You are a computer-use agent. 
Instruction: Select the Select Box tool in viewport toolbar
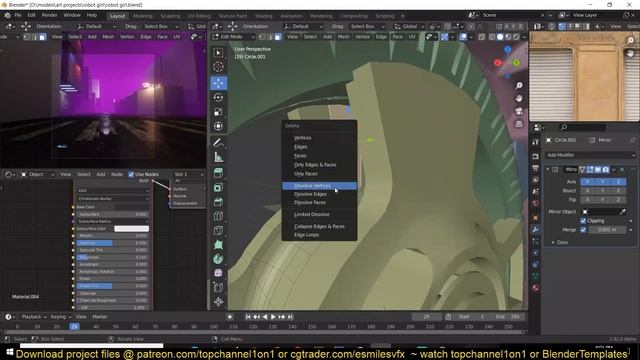click(x=218, y=53)
